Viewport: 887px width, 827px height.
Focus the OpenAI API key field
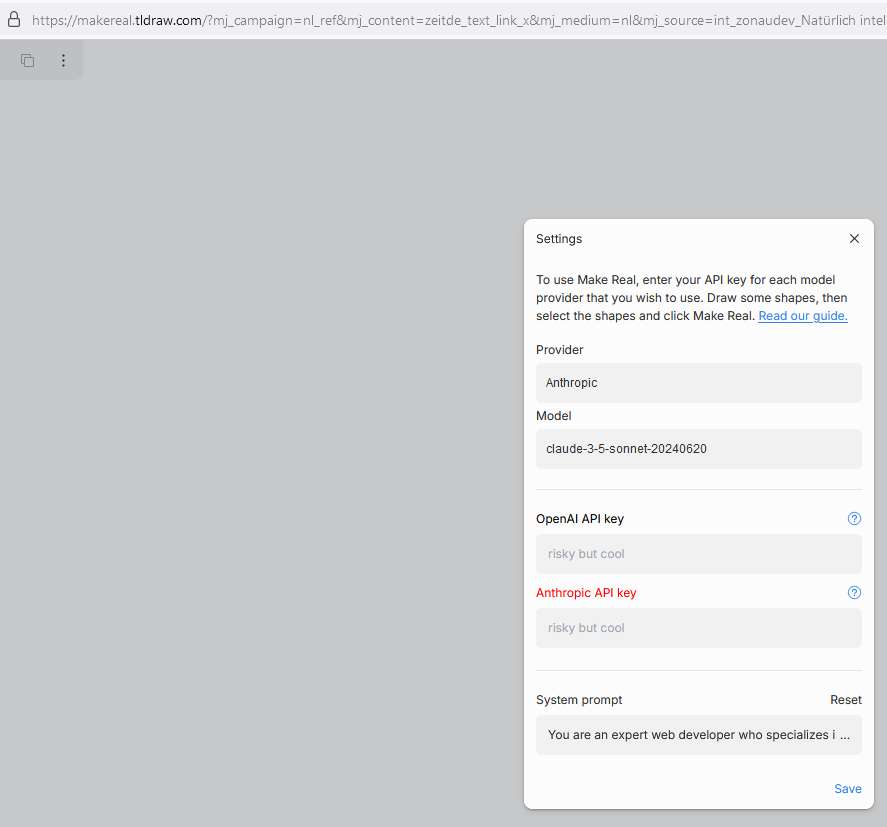(699, 554)
